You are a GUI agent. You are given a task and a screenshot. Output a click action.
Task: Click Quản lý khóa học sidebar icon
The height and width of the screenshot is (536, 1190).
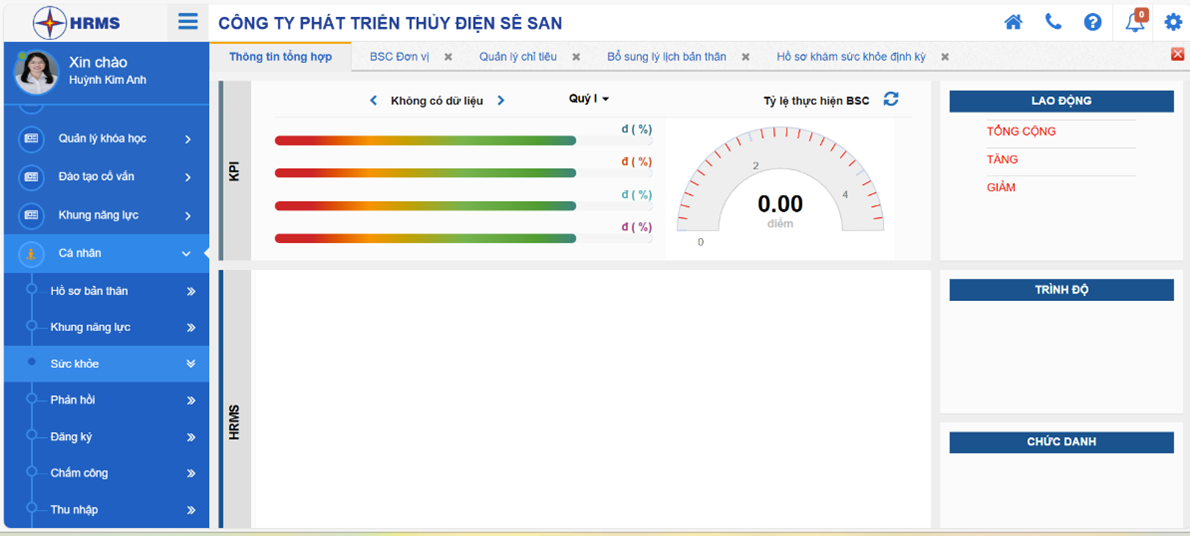pyautogui.click(x=31, y=139)
